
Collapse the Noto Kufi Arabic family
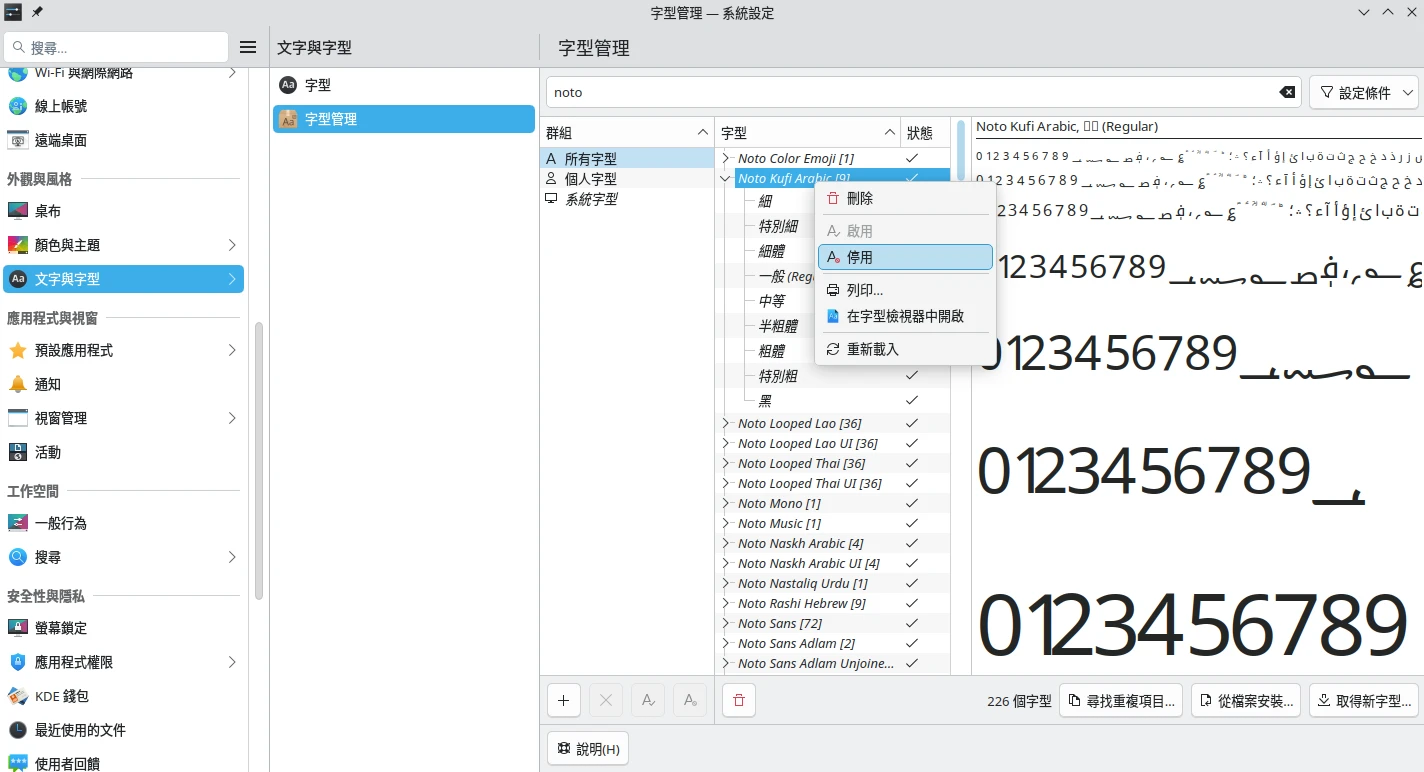pyautogui.click(x=726, y=178)
